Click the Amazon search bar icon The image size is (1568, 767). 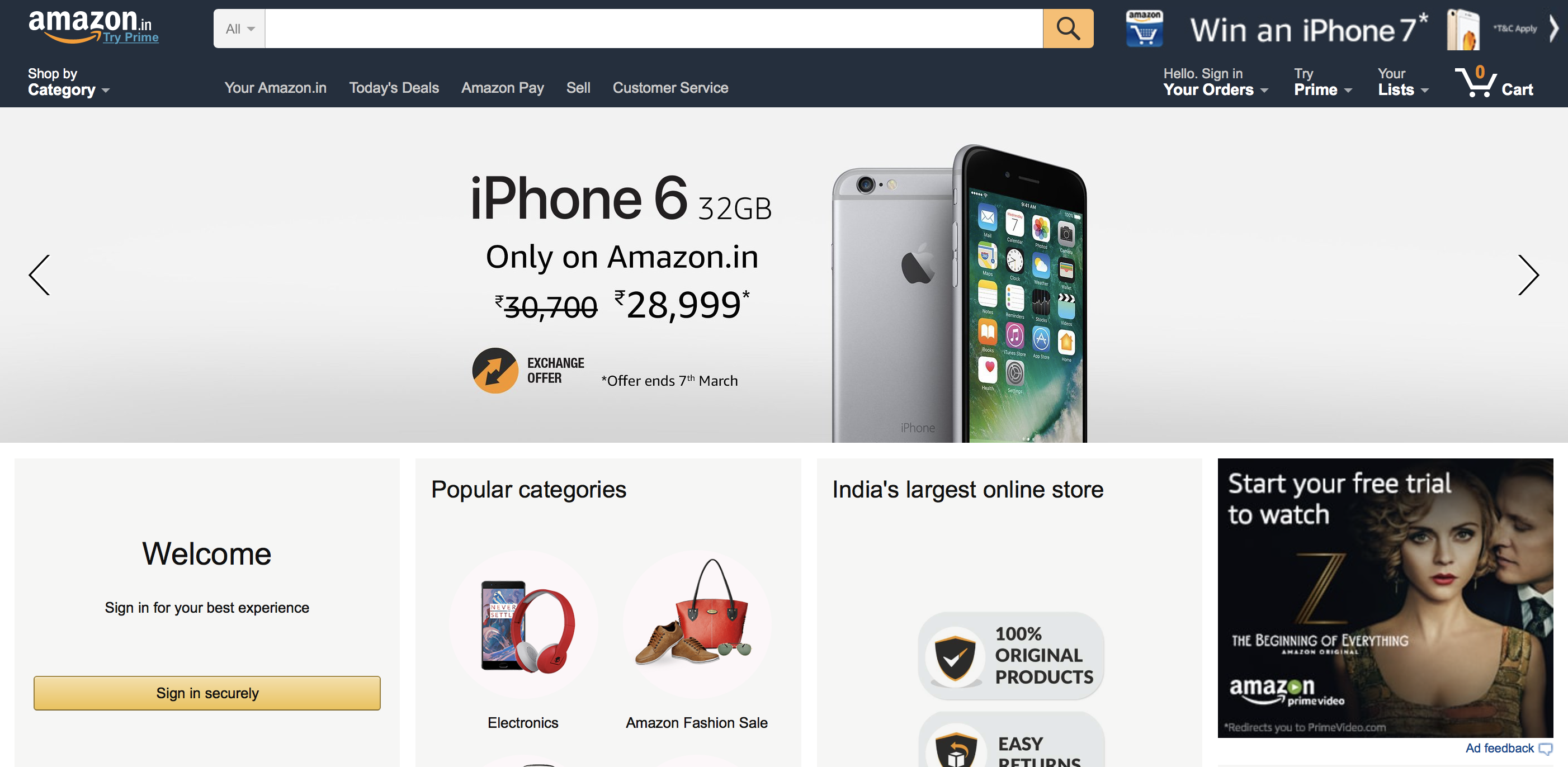pyautogui.click(x=1068, y=27)
